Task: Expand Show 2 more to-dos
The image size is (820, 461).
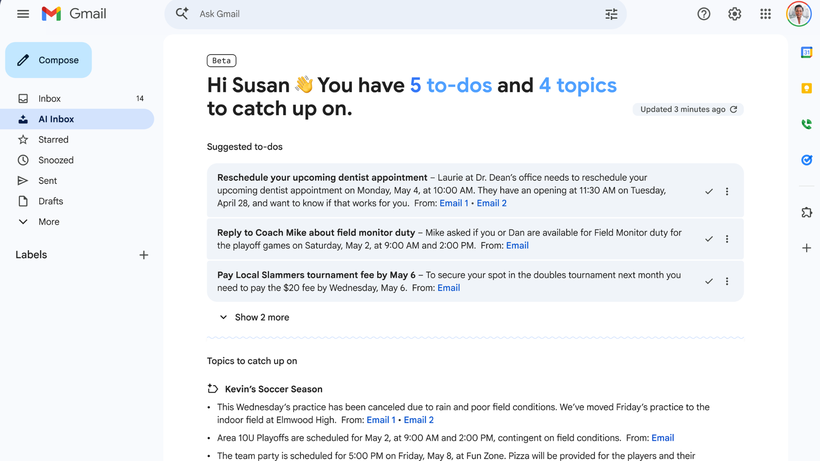Action: [x=254, y=317]
